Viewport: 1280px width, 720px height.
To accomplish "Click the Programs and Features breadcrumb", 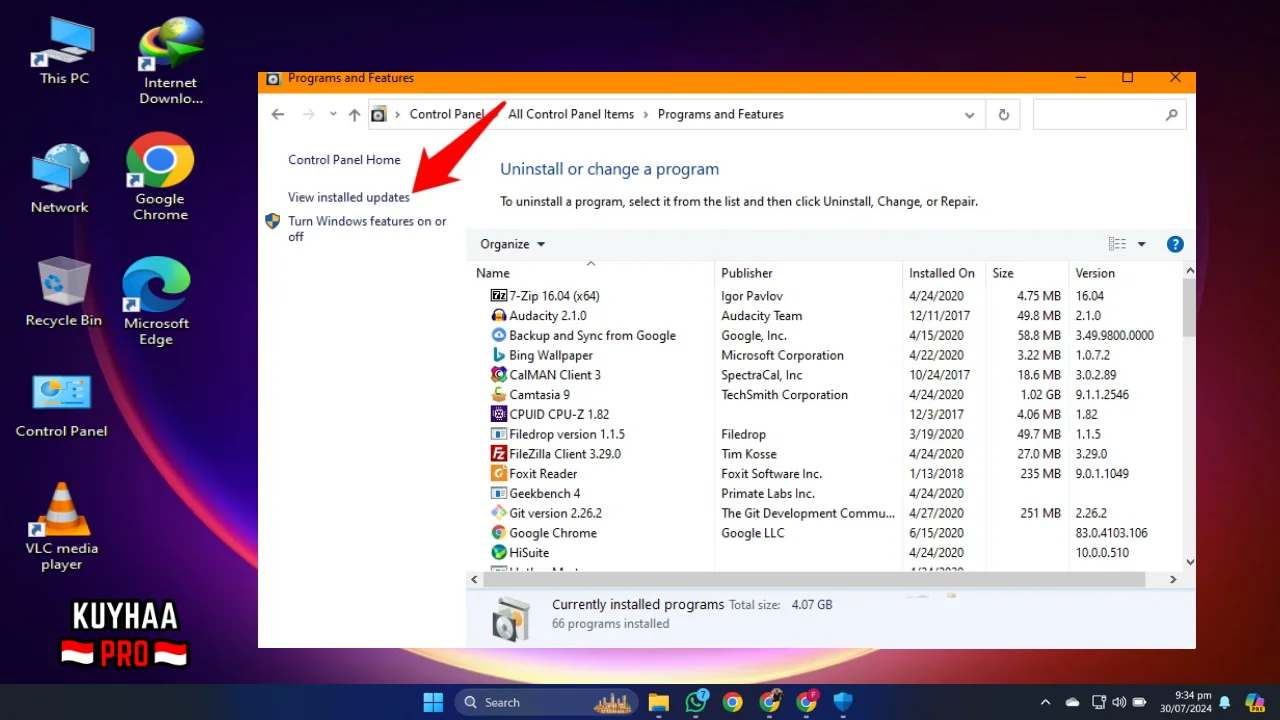I will [721, 114].
